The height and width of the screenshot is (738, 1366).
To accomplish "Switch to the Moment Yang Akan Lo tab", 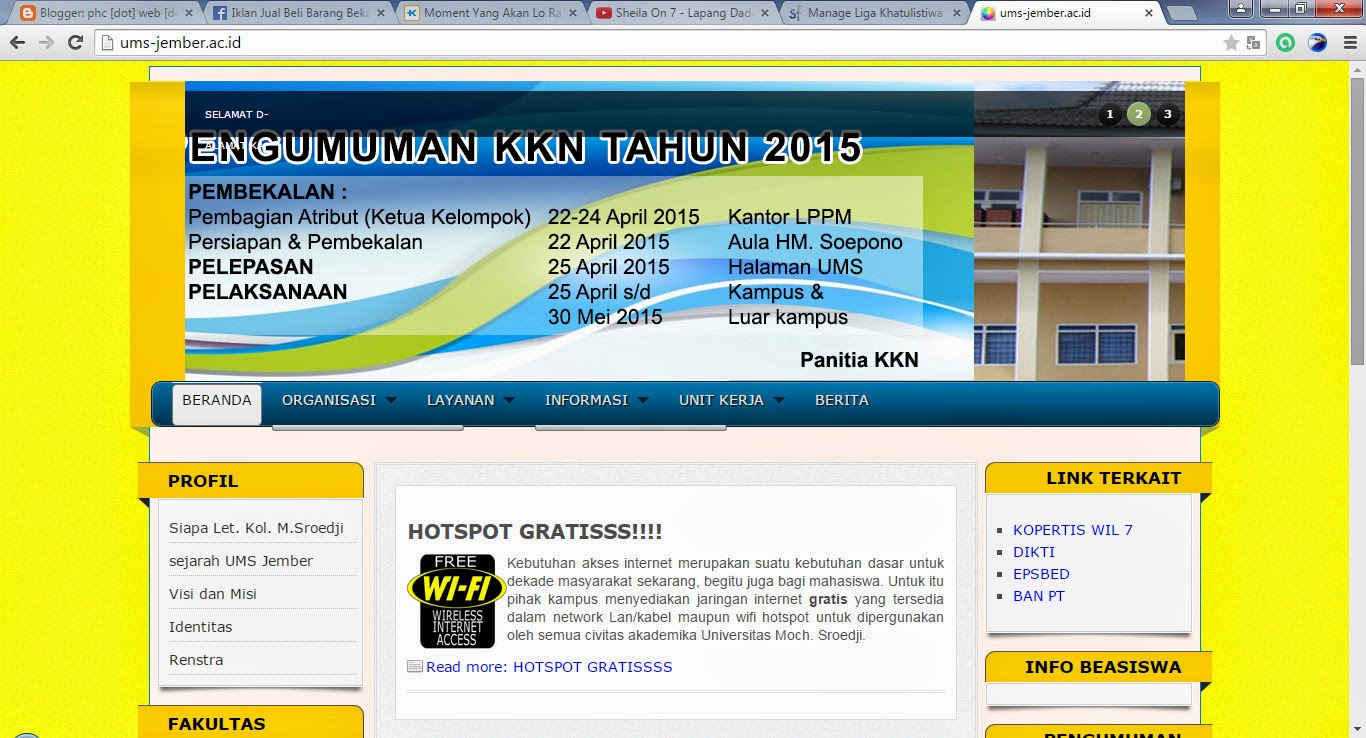I will [x=488, y=14].
